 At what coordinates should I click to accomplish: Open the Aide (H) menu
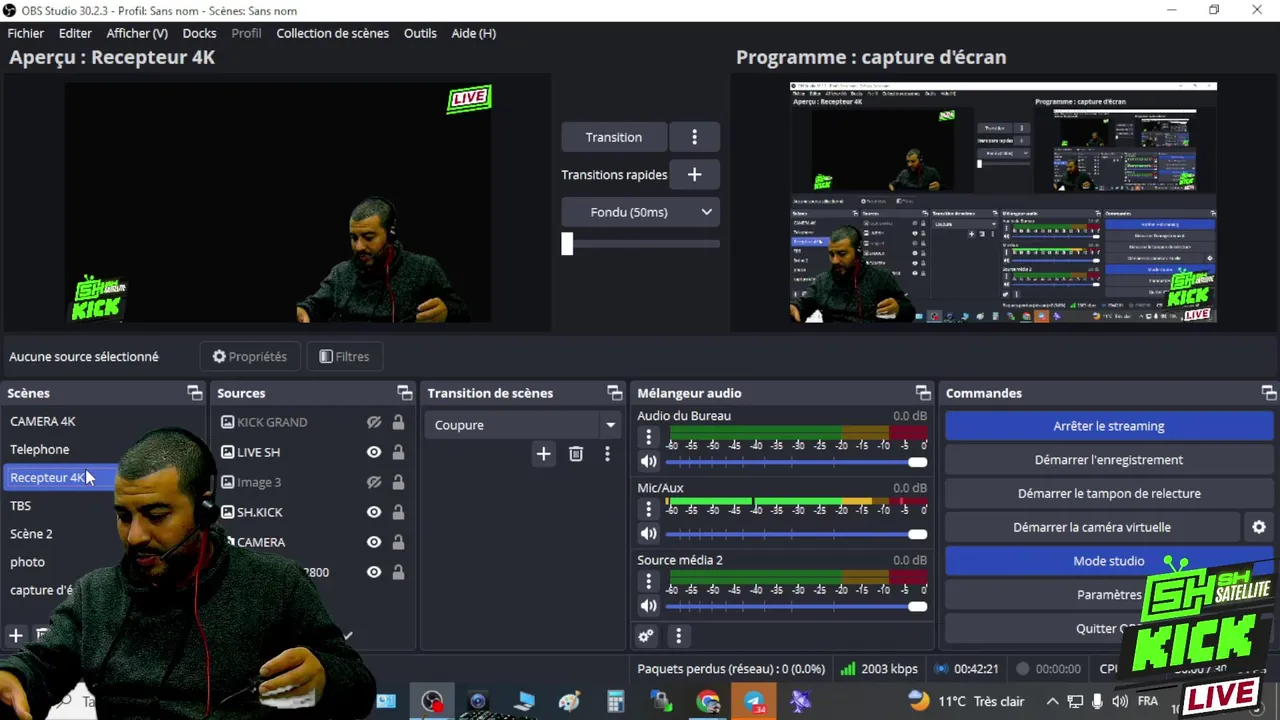(473, 33)
